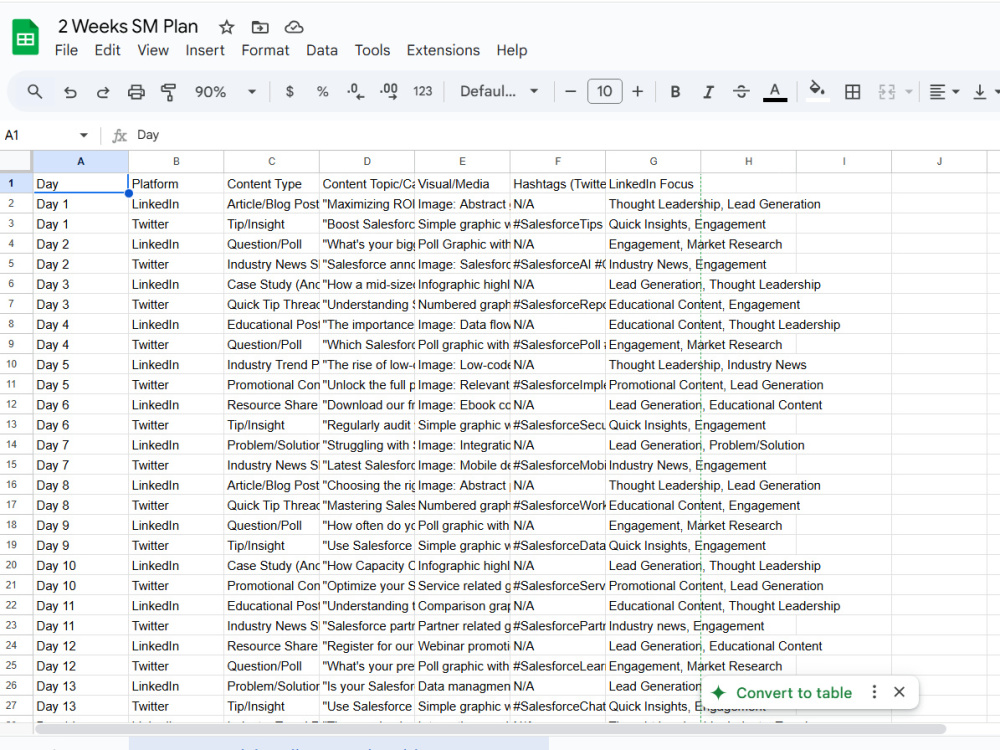
Task: Click the font size field showing 10
Action: click(x=605, y=91)
